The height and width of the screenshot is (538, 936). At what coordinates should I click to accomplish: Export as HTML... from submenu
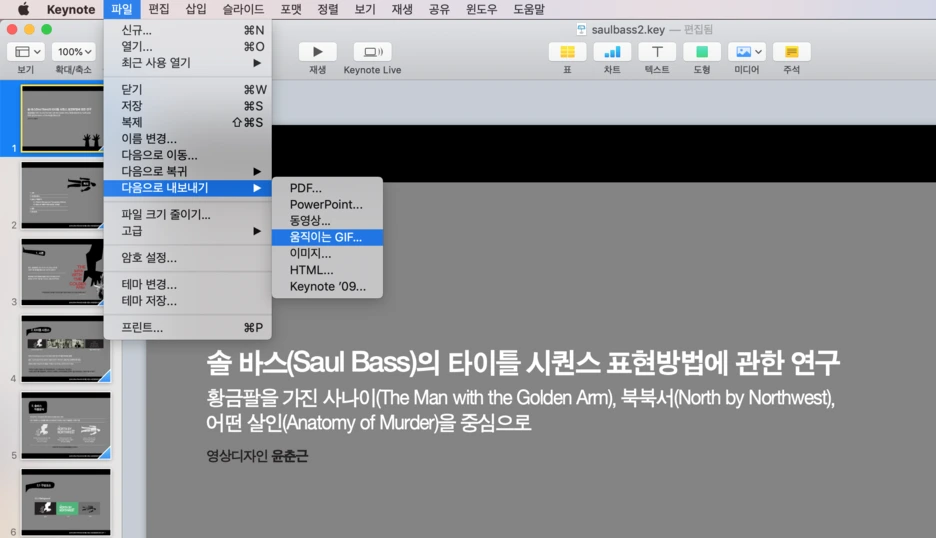tap(327, 270)
